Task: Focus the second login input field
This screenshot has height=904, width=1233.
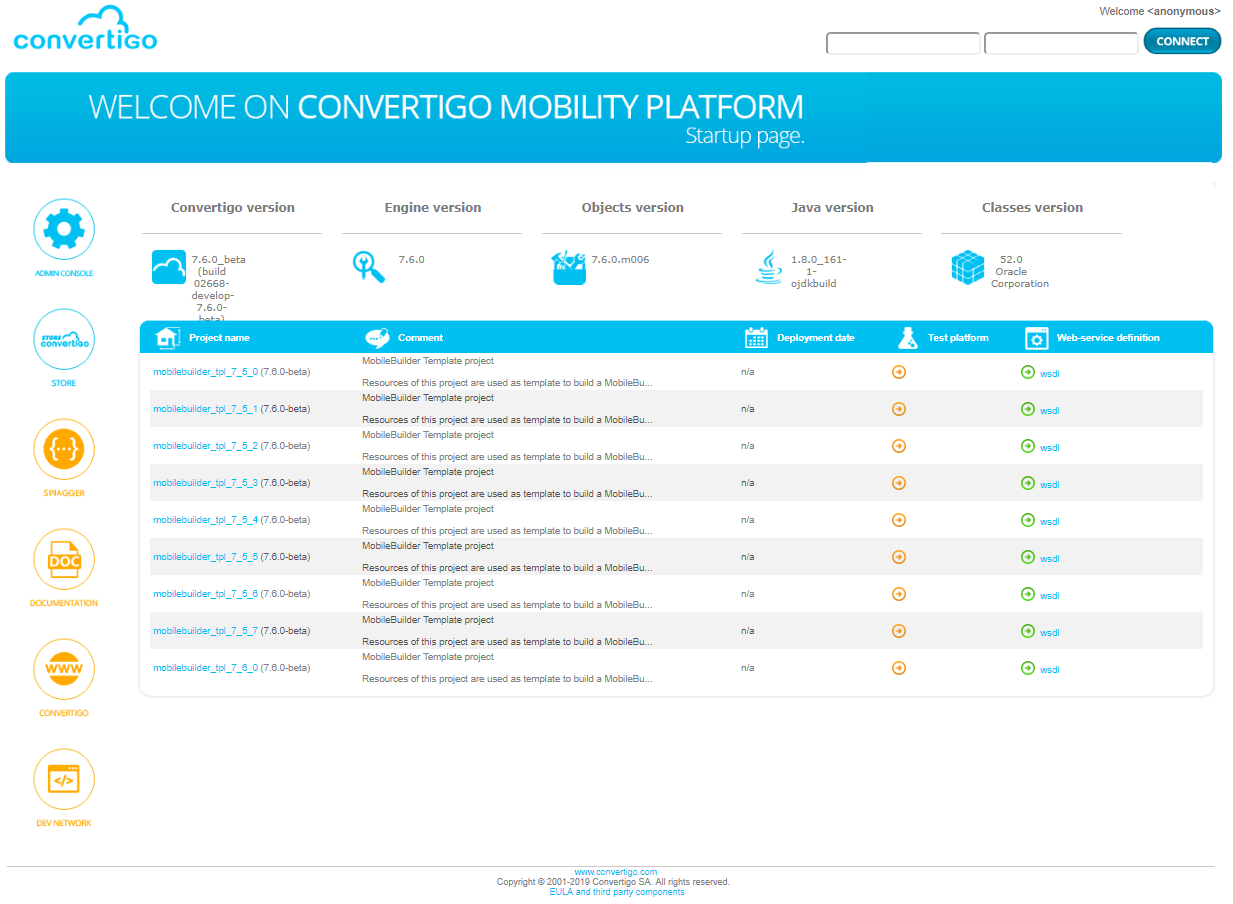Action: click(x=1060, y=43)
